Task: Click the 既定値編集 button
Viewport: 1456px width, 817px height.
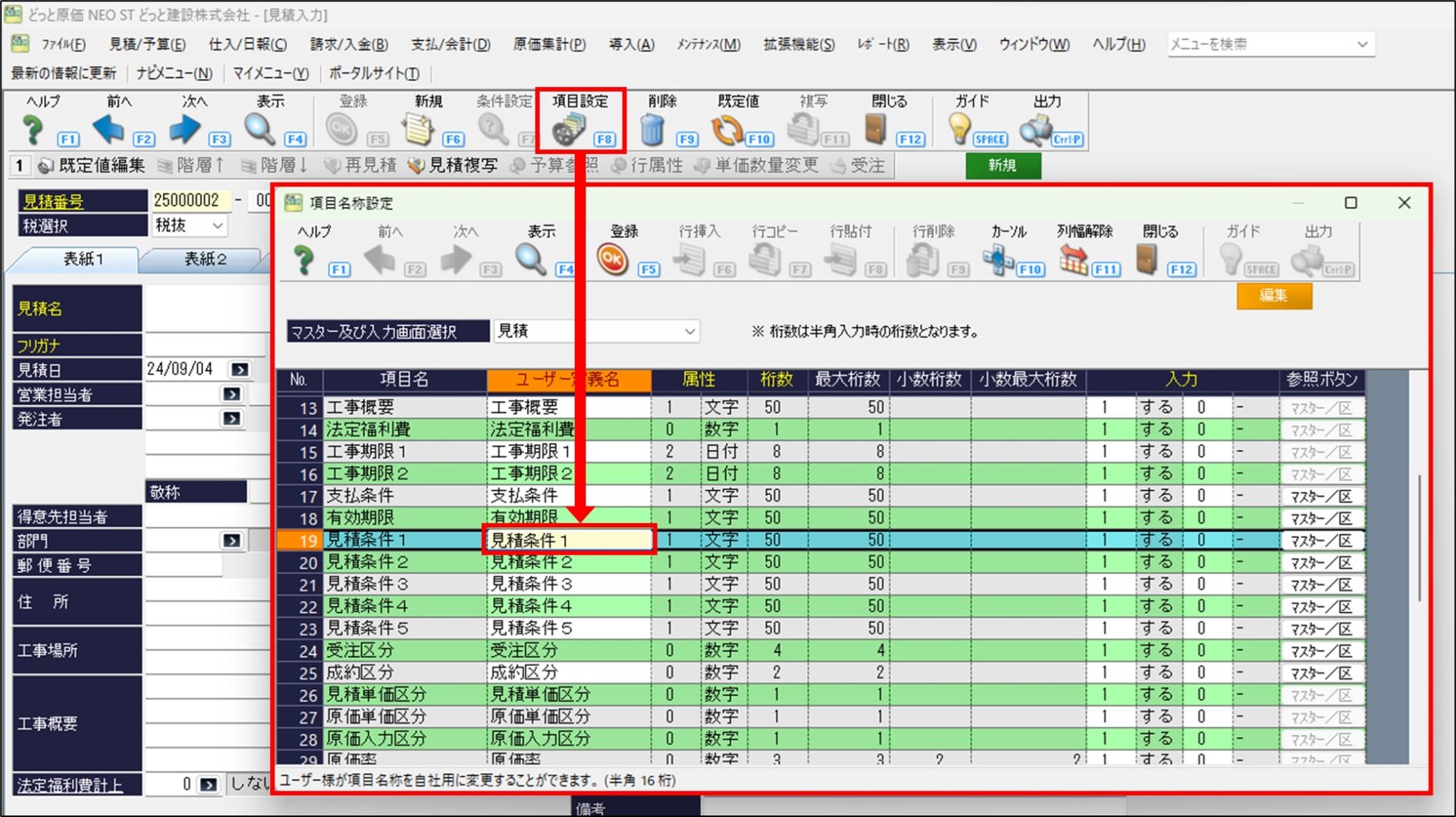Action: coord(91,165)
